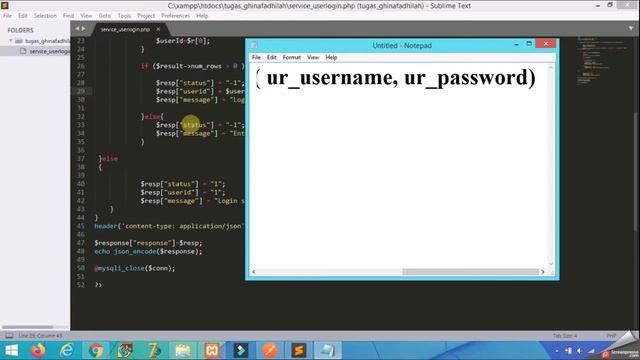Open Sublime Text File menu
This screenshot has width=640, height=360.
7,16
